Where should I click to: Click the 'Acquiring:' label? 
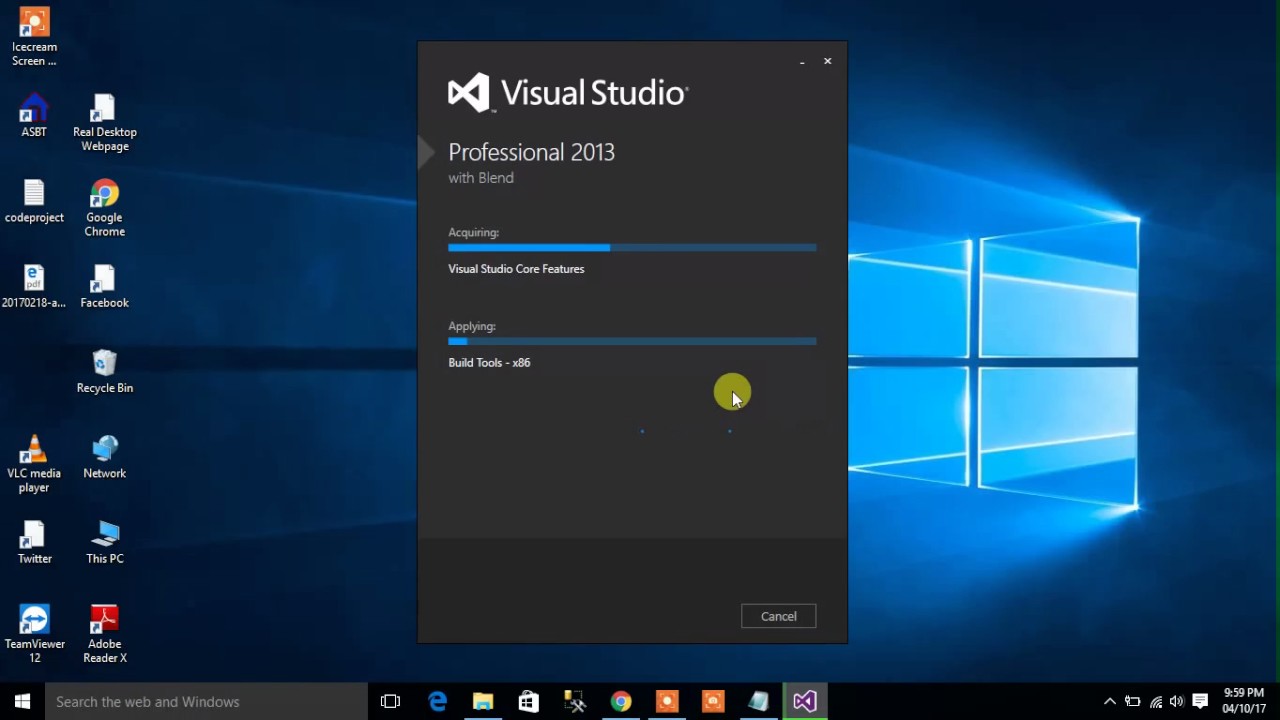(x=473, y=232)
